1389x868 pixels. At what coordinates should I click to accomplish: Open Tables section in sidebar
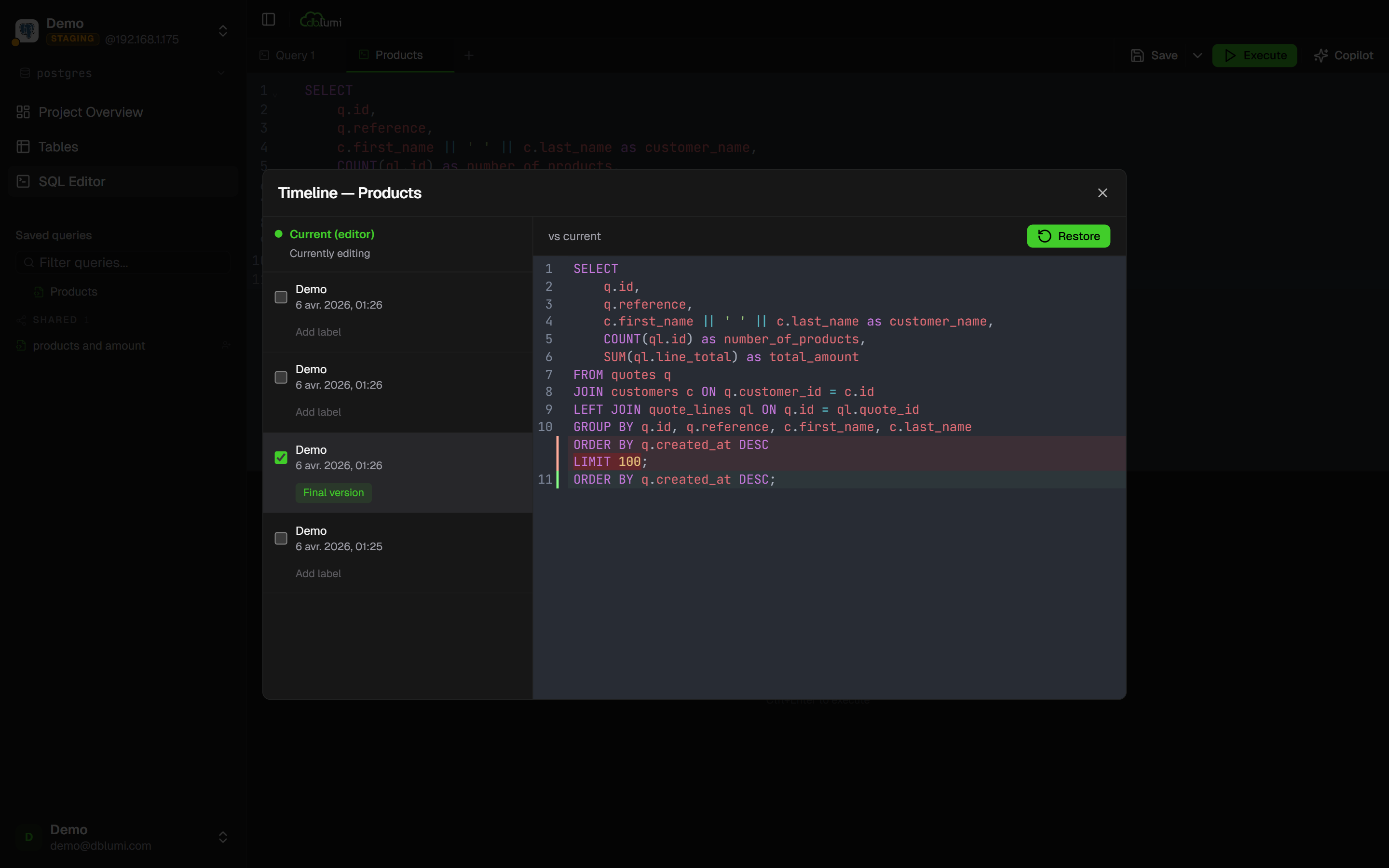pos(58,147)
